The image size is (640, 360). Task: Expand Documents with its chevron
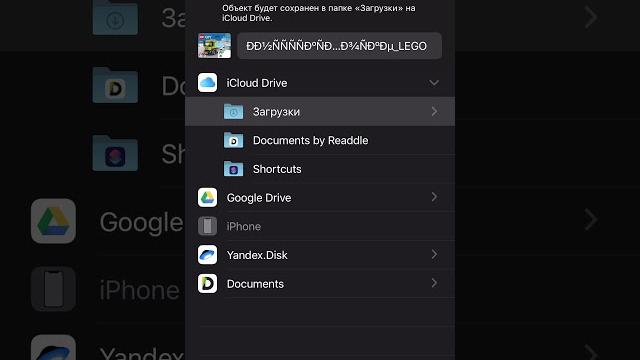pos(434,283)
